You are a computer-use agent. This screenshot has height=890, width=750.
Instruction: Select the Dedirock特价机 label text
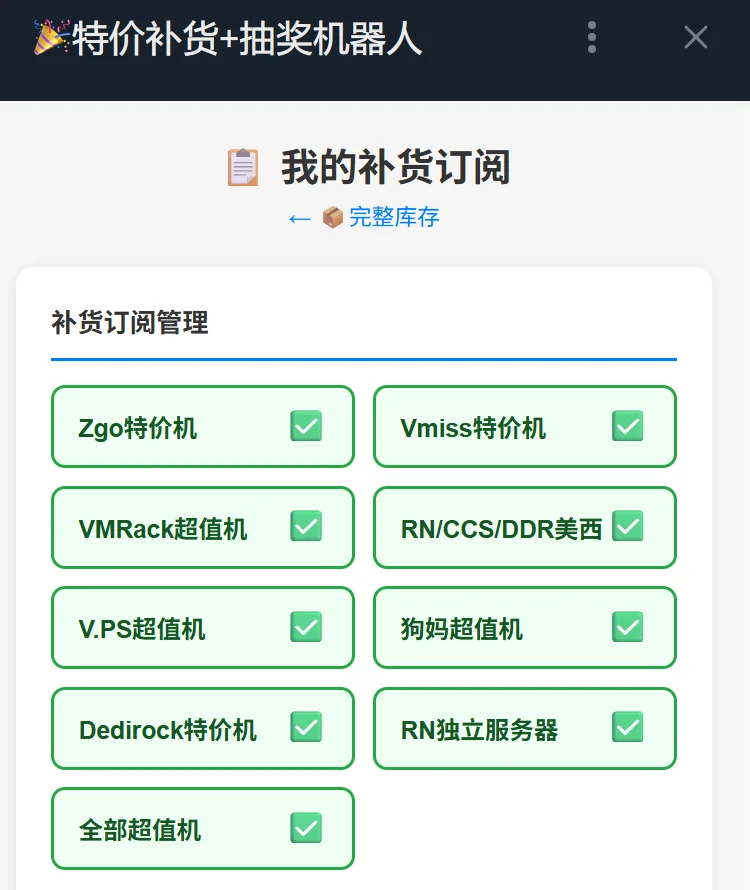(168, 730)
